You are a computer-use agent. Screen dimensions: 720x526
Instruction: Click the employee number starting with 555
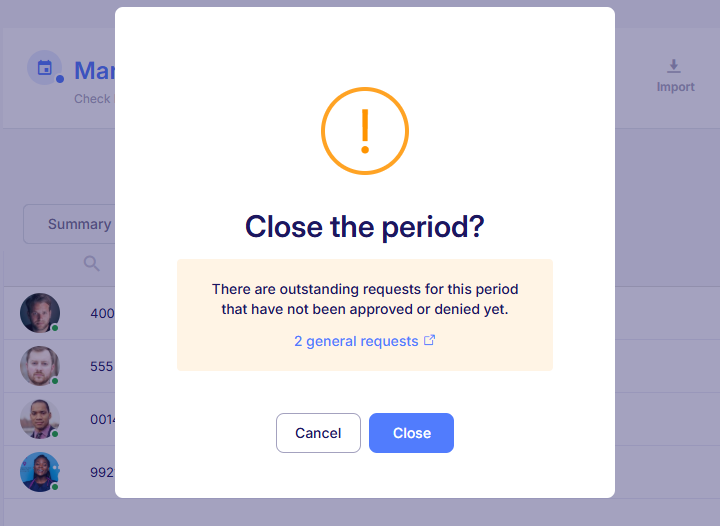tap(102, 366)
